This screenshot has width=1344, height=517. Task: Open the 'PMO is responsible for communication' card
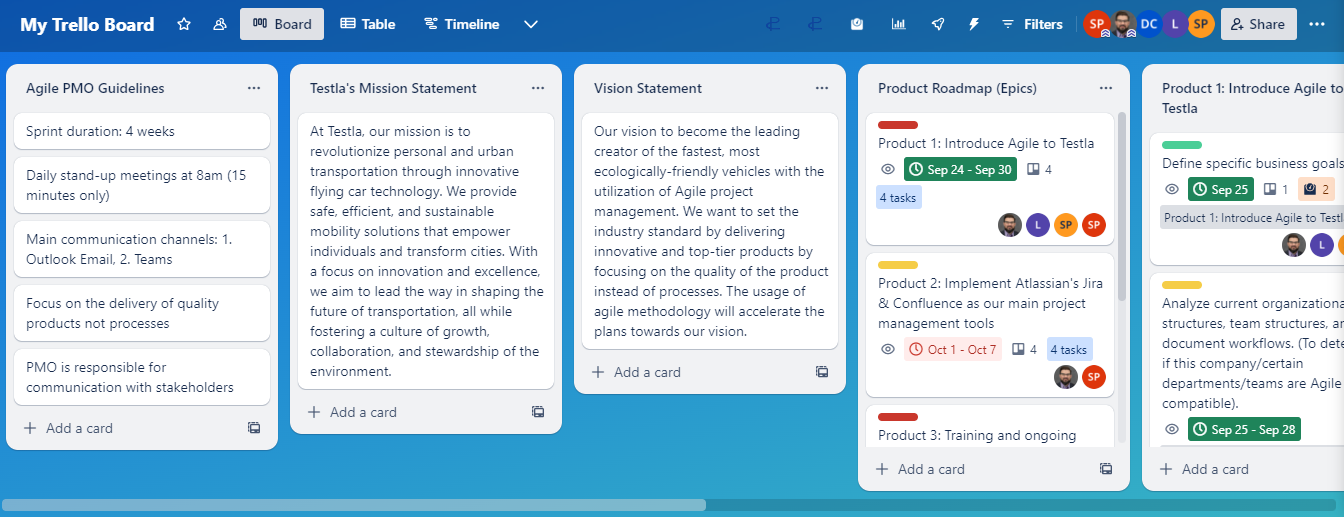[142, 377]
